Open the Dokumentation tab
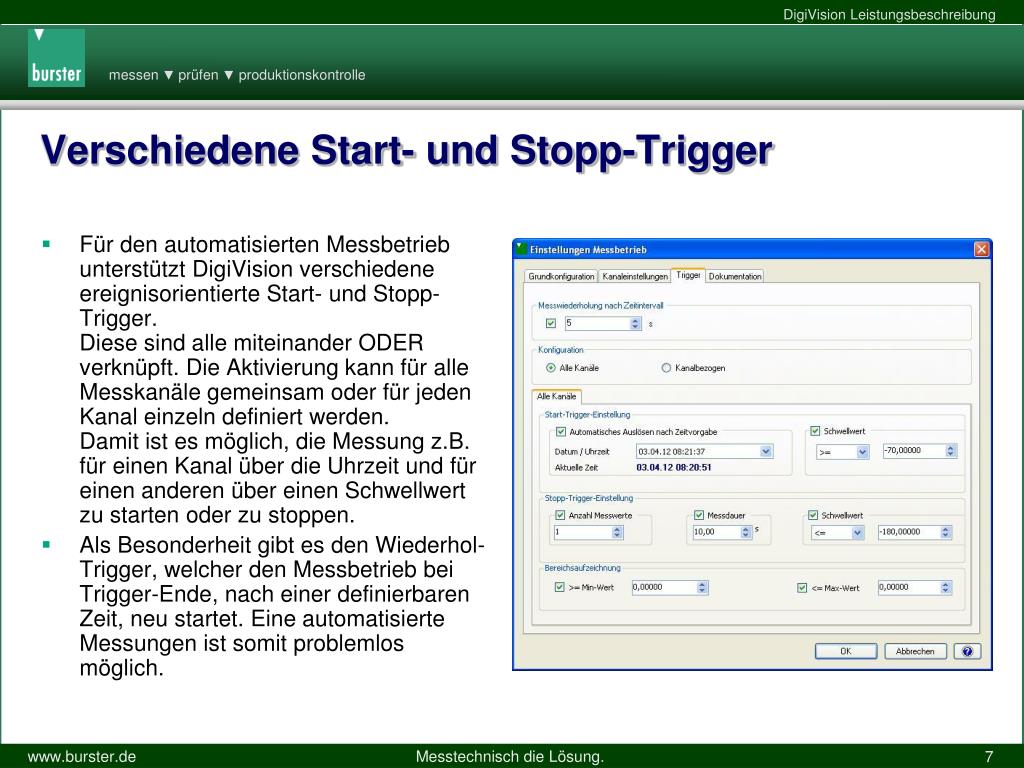 tap(735, 276)
